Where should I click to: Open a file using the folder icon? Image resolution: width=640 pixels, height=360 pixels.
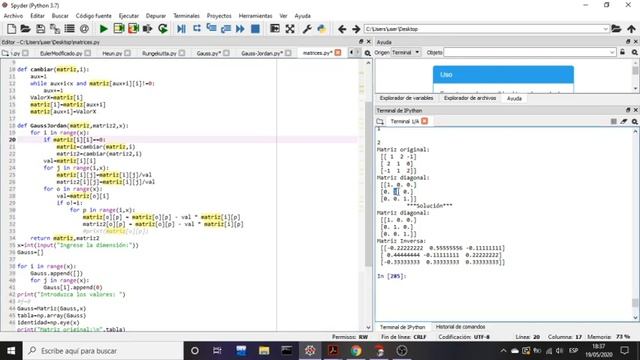coord(25,29)
